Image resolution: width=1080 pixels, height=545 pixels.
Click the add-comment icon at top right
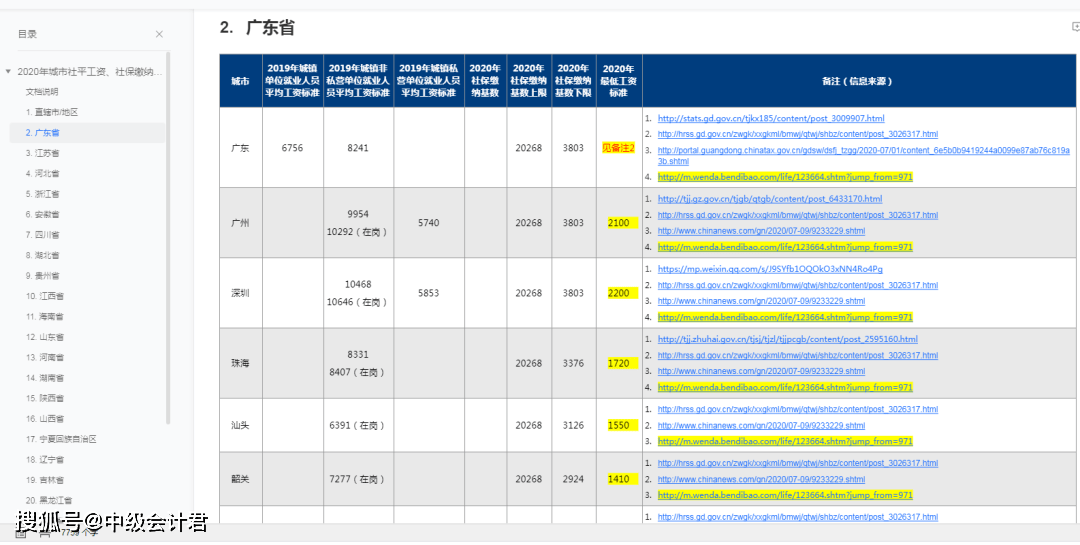pyautogui.click(x=1075, y=28)
